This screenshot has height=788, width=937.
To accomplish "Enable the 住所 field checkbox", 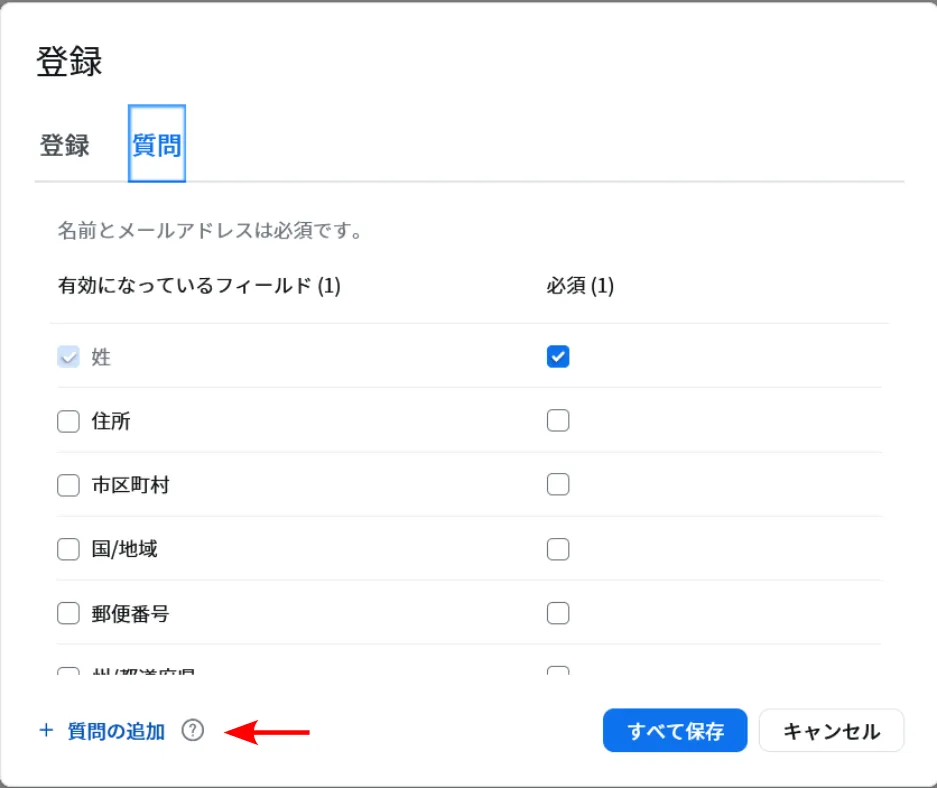I will click(x=68, y=421).
